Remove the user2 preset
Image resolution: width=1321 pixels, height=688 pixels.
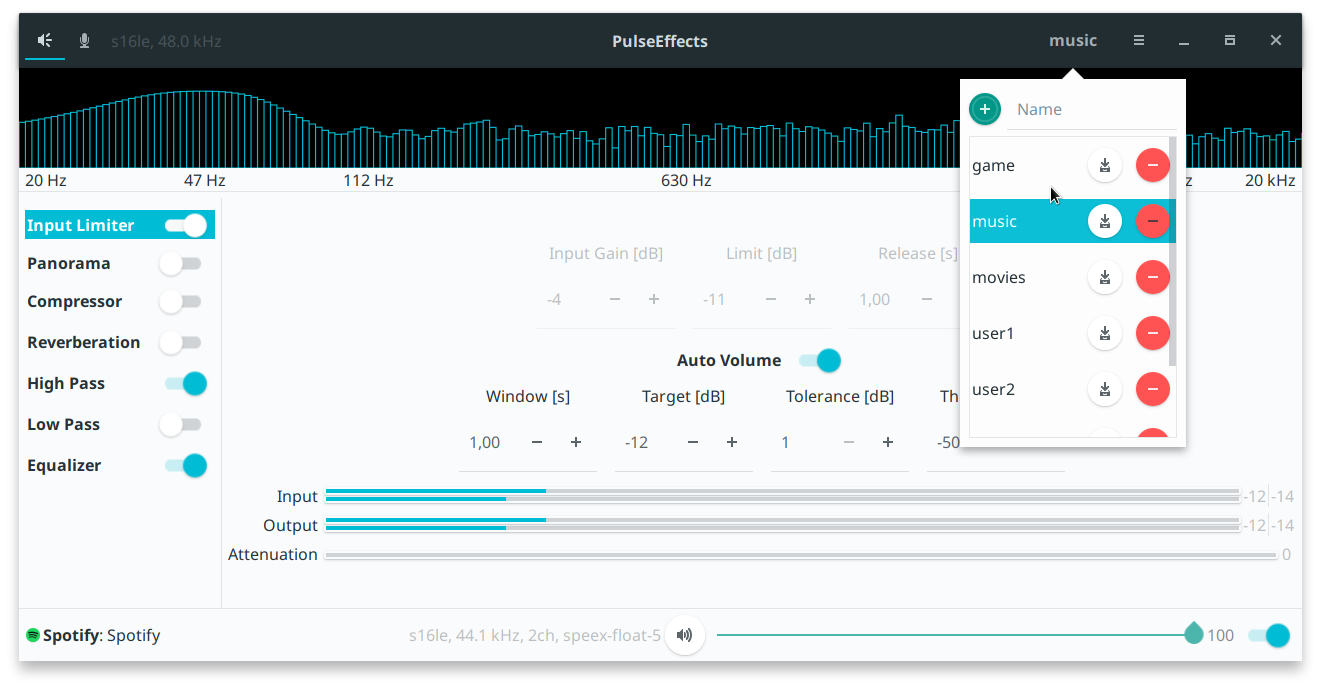click(x=1153, y=389)
